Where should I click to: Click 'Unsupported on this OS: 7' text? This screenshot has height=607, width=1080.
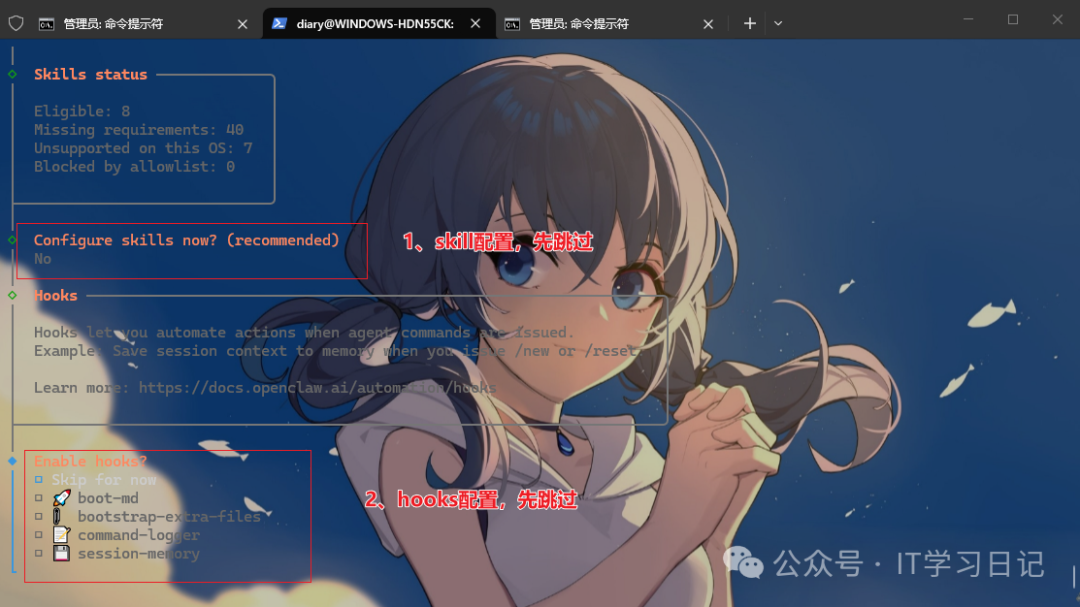[x=143, y=148]
